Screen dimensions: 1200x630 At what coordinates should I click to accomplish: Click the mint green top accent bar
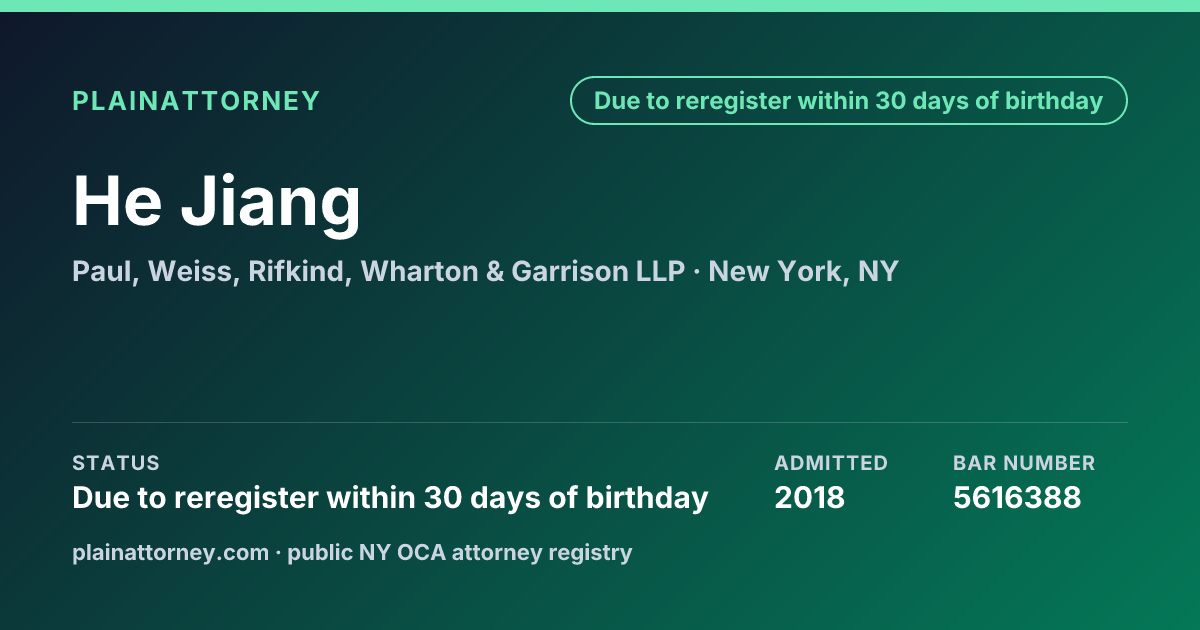tap(600, 6)
